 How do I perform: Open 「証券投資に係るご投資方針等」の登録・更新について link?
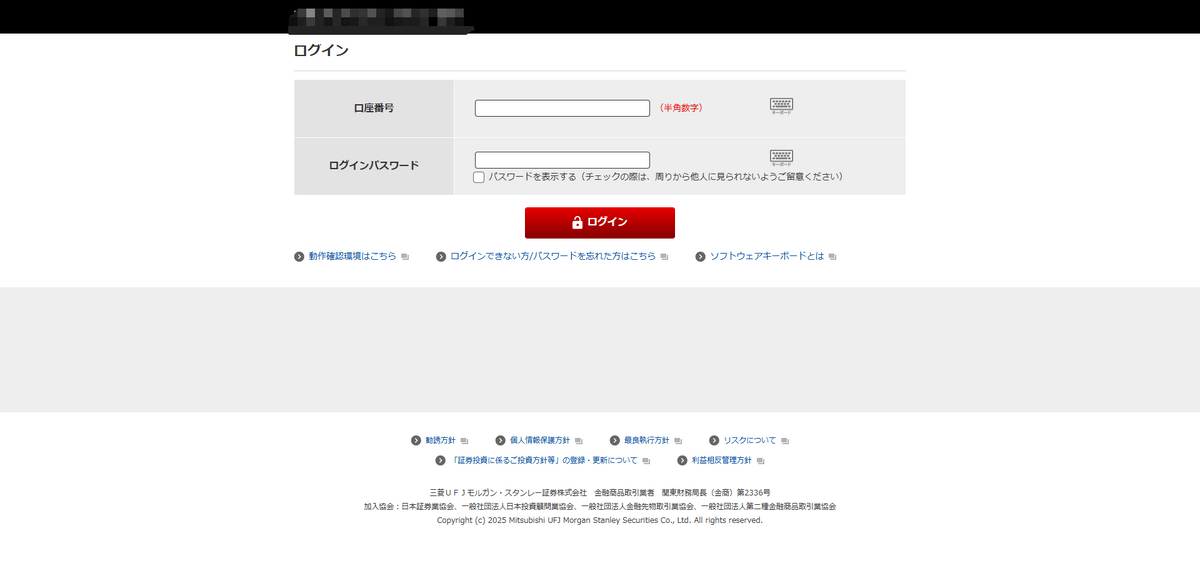pyautogui.click(x=544, y=460)
